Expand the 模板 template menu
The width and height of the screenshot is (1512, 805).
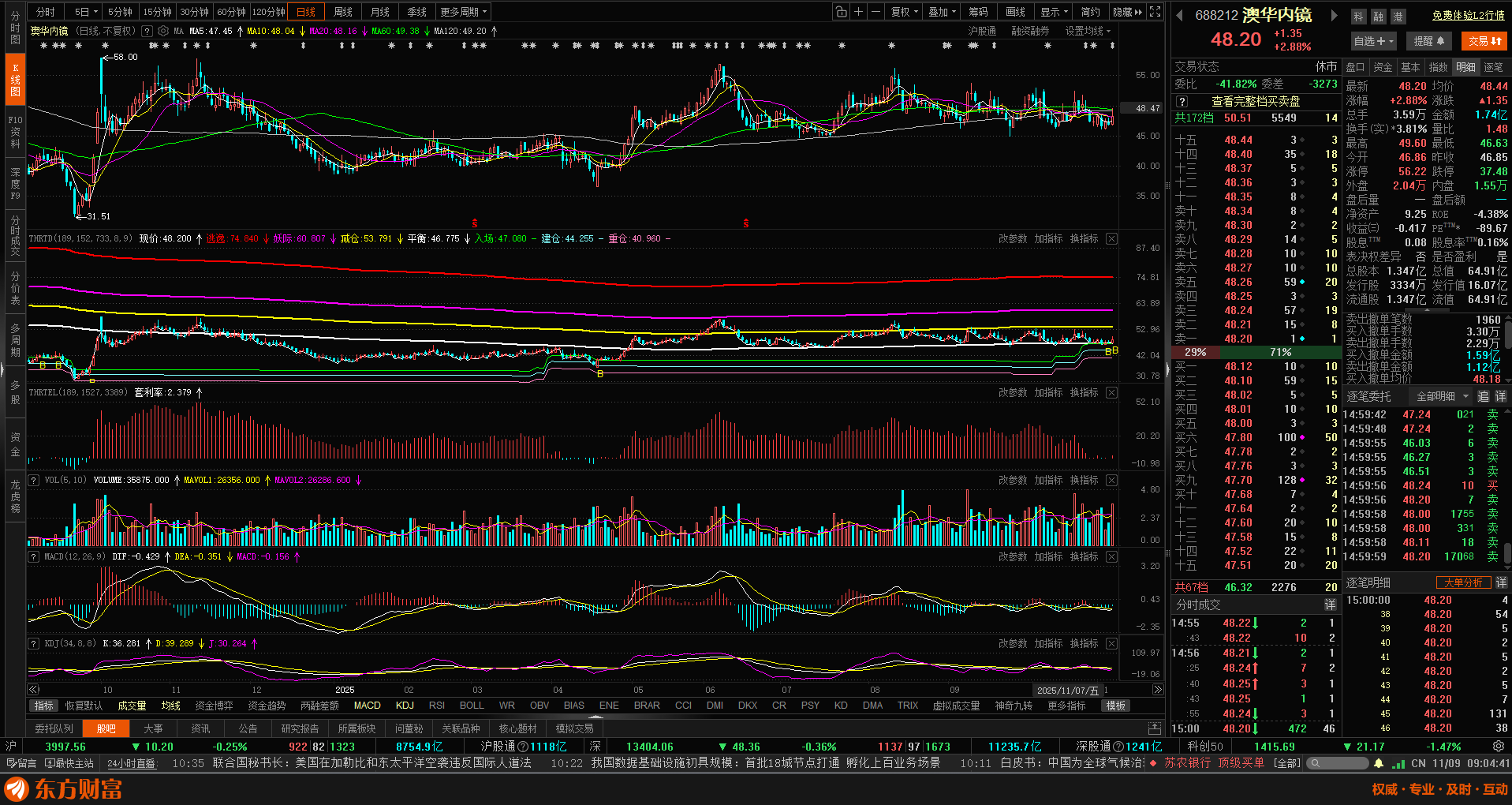1115,706
